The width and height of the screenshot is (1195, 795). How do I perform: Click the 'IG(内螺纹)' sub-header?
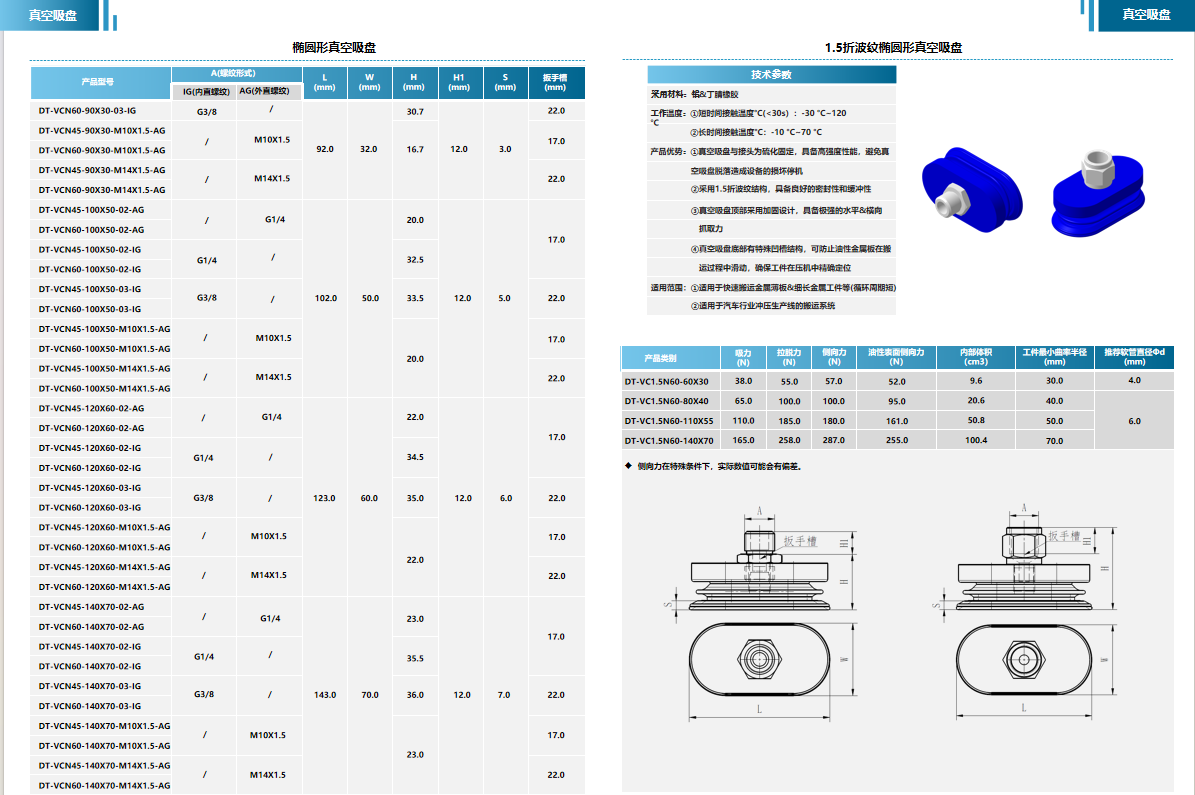tap(204, 91)
